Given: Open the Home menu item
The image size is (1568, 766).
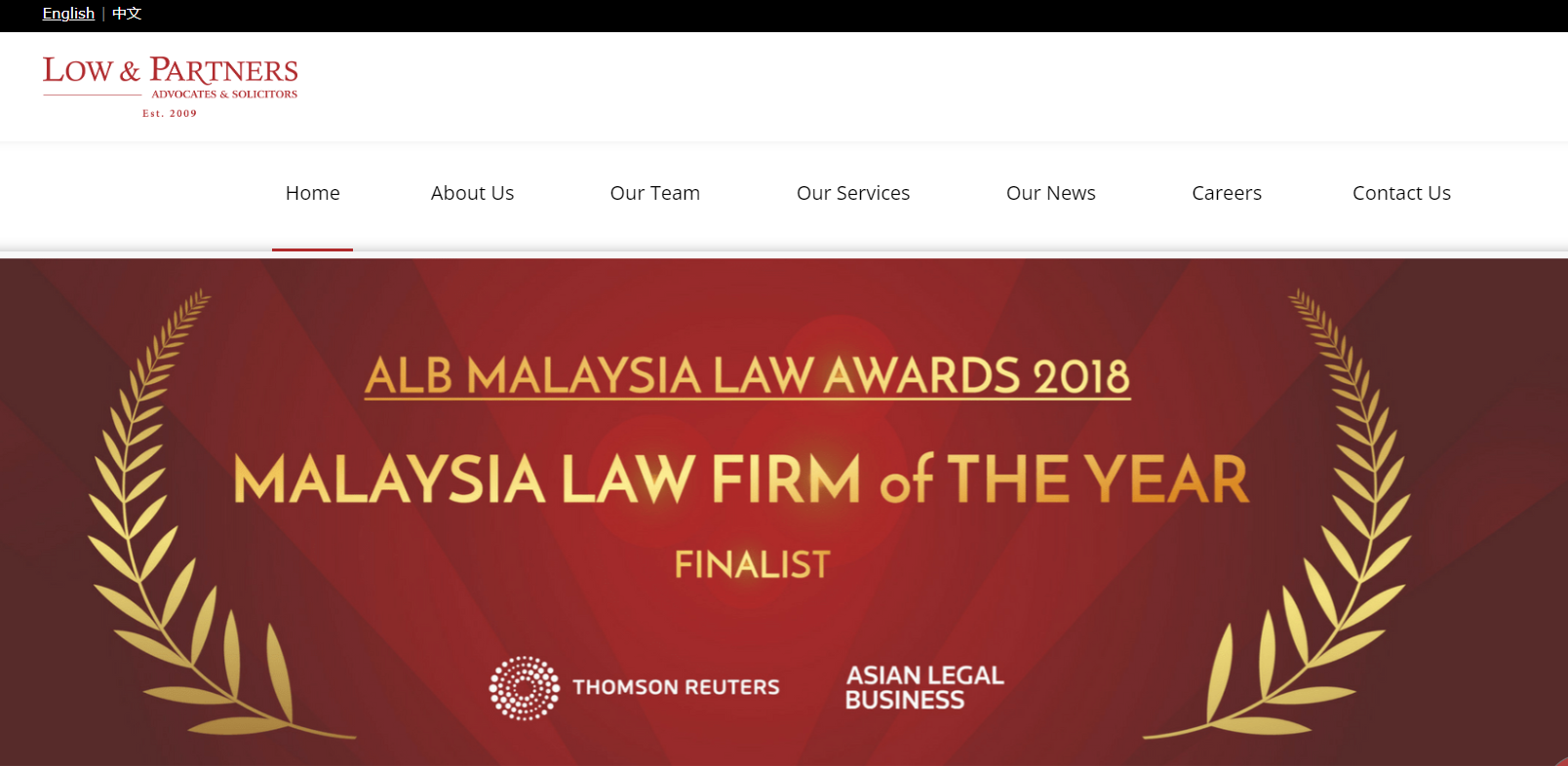Looking at the screenshot, I should pos(313,193).
